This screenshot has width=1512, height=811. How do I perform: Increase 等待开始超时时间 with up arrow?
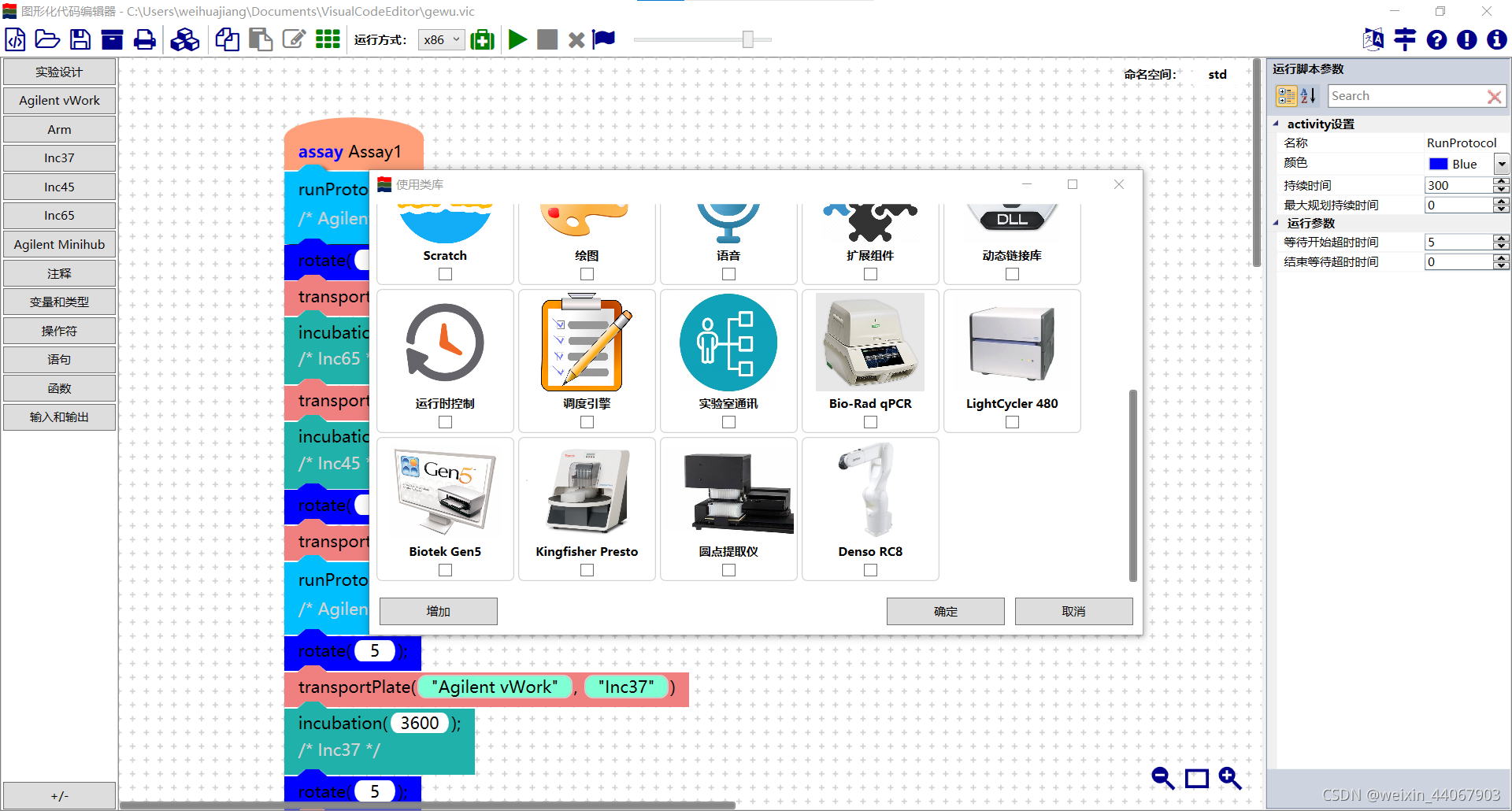[1502, 238]
